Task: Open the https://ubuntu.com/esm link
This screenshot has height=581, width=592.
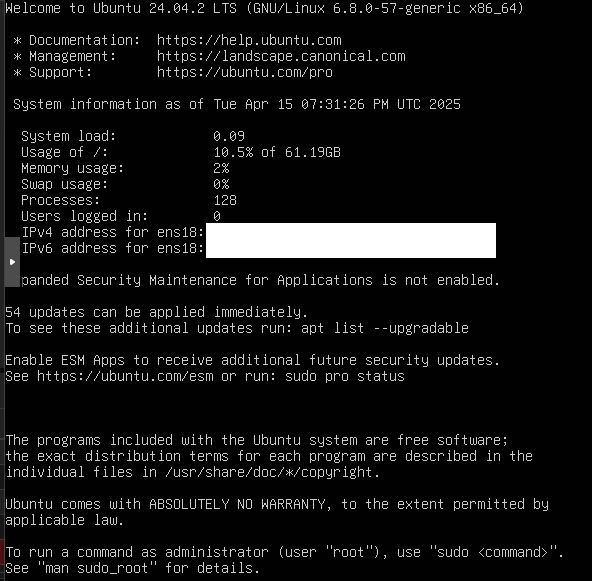Action: [x=125, y=376]
